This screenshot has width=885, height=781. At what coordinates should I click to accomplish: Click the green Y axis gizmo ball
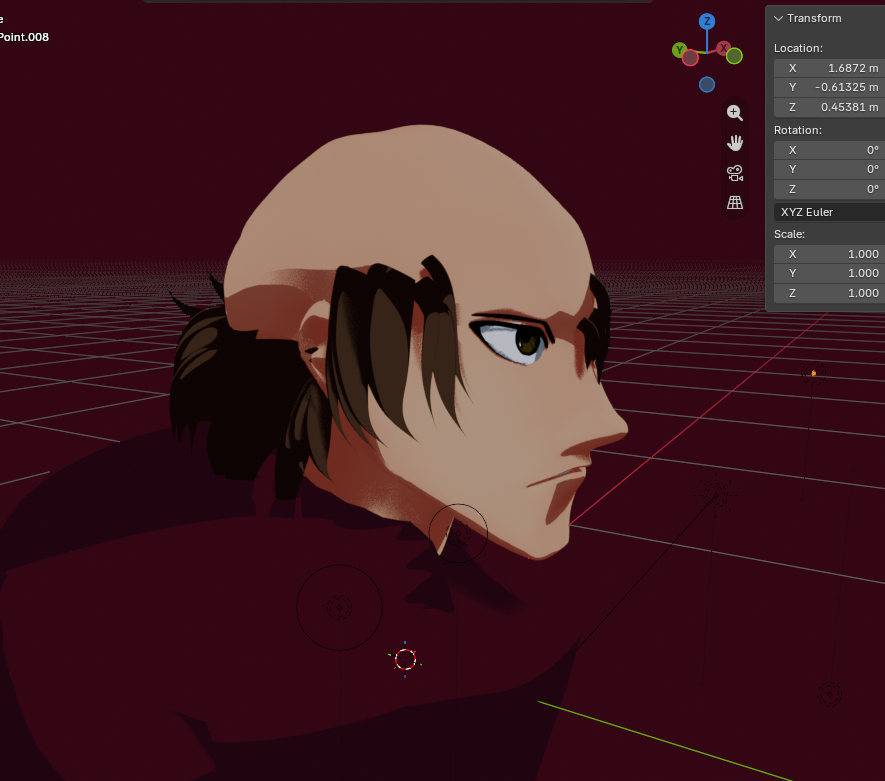[680, 50]
